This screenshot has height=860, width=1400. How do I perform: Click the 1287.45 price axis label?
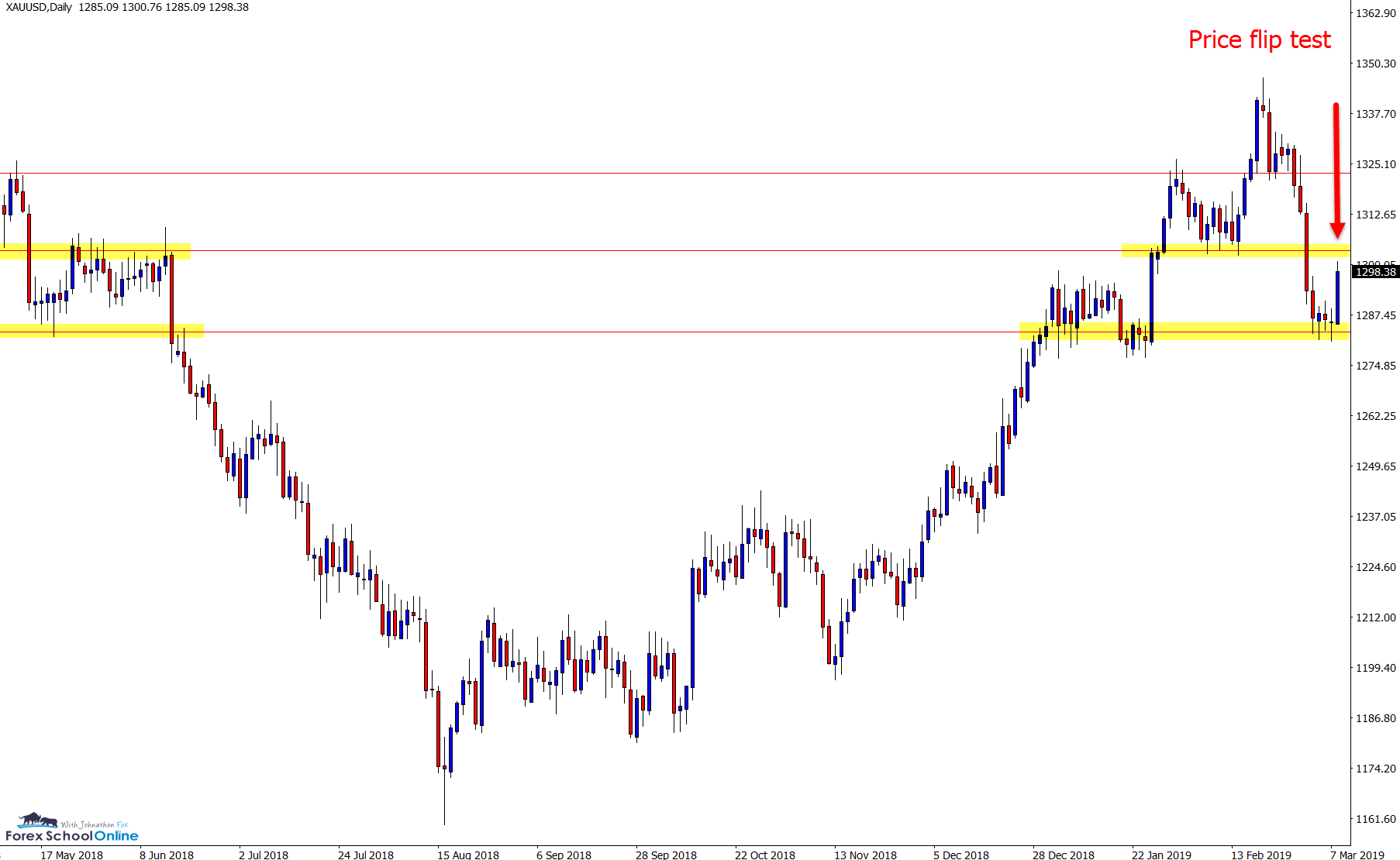click(1375, 315)
